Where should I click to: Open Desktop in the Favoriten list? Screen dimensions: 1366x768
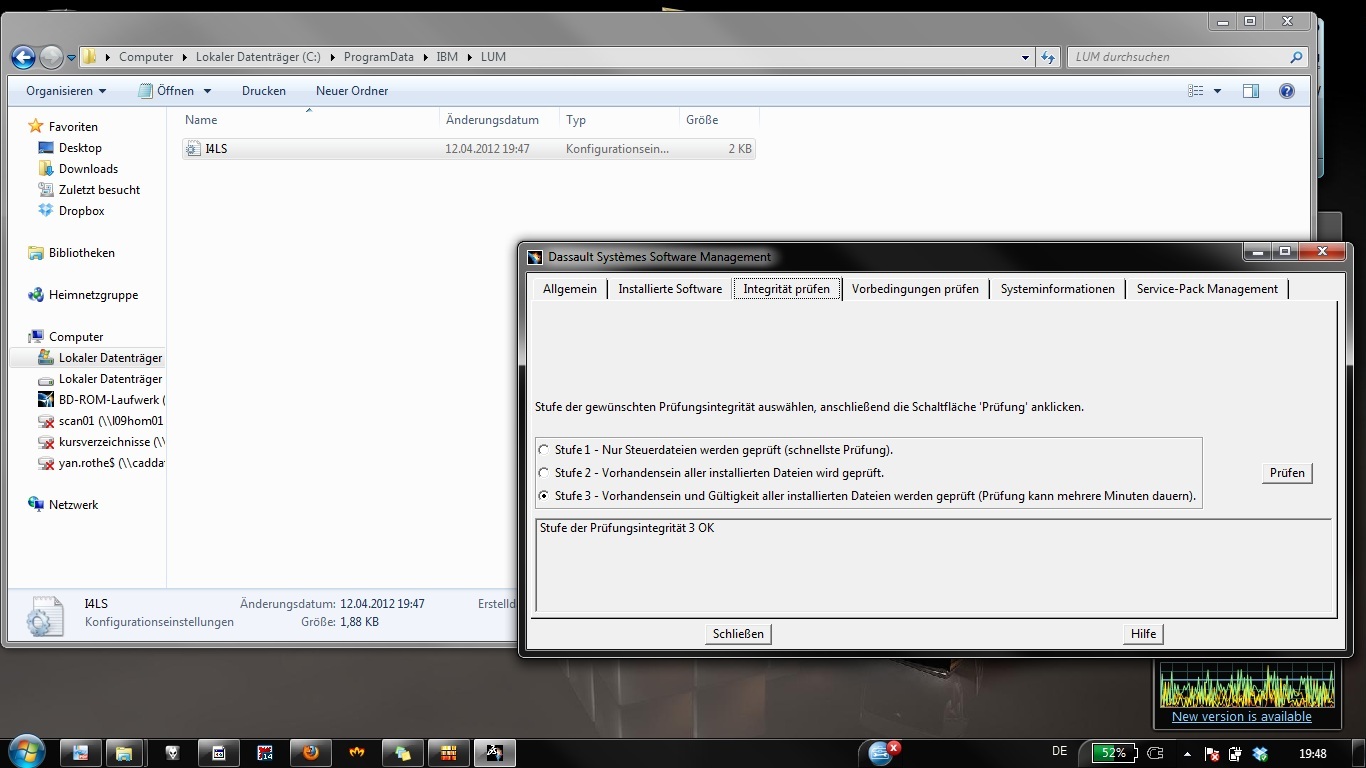click(80, 148)
